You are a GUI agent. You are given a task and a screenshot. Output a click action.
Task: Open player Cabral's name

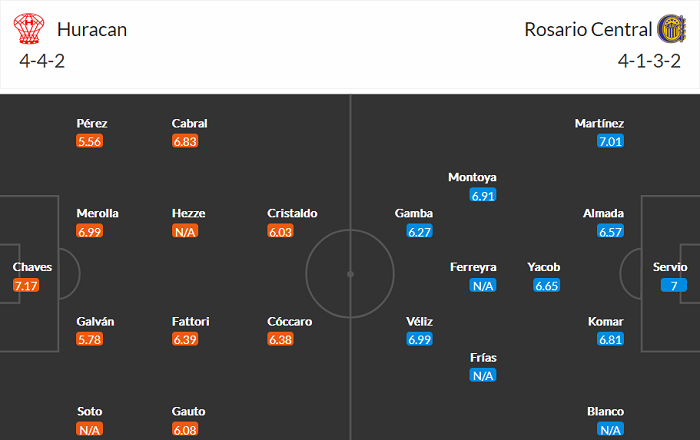point(189,123)
